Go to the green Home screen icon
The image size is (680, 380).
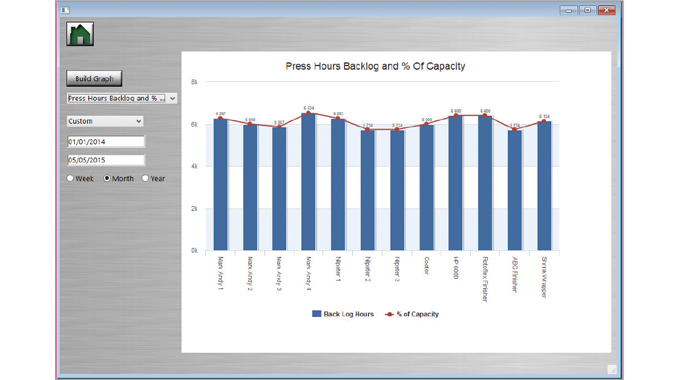point(80,34)
